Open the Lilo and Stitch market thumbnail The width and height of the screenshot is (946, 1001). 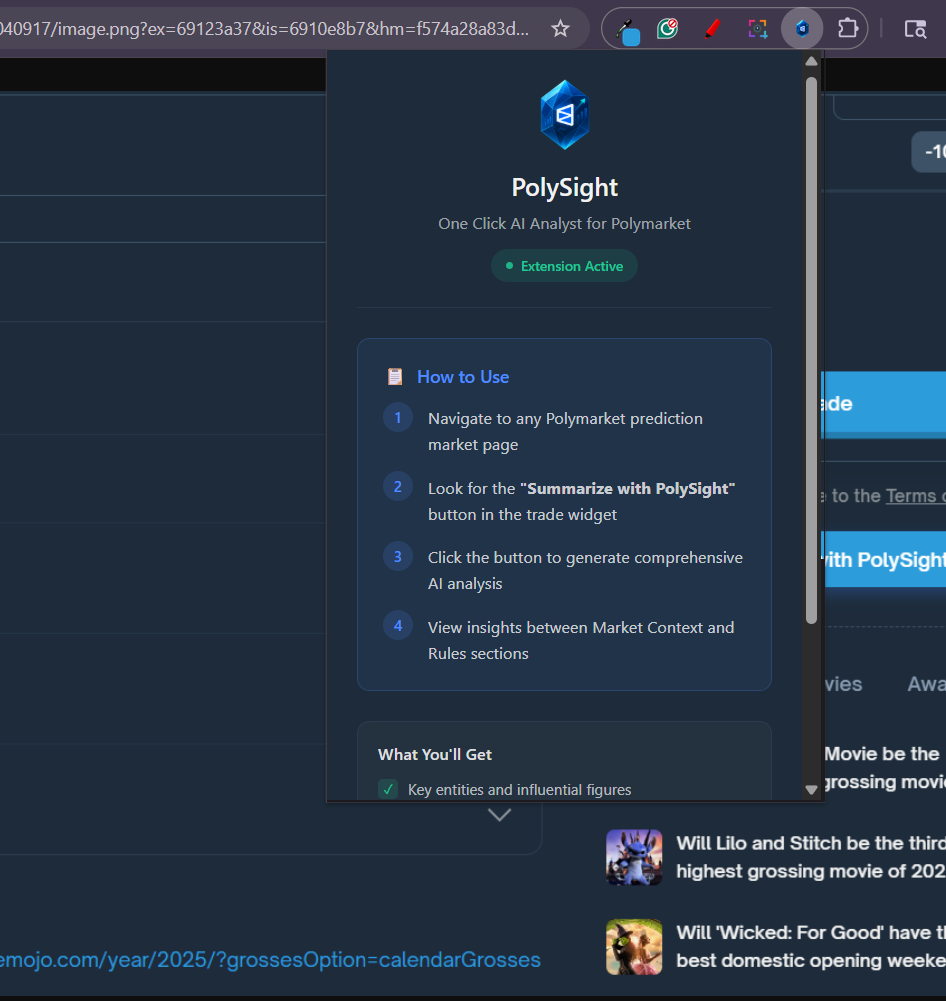tap(634, 857)
